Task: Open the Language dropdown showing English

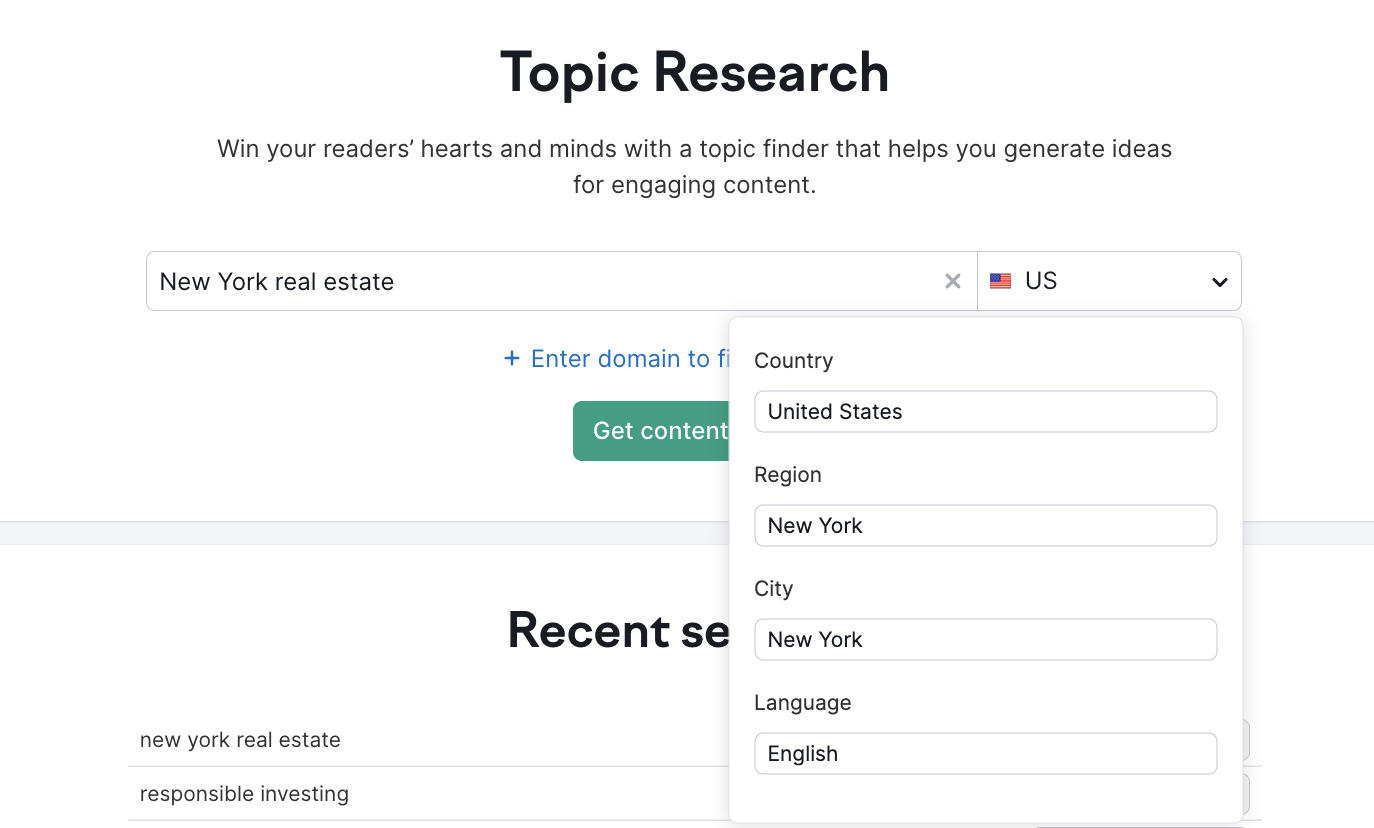Action: tap(985, 753)
